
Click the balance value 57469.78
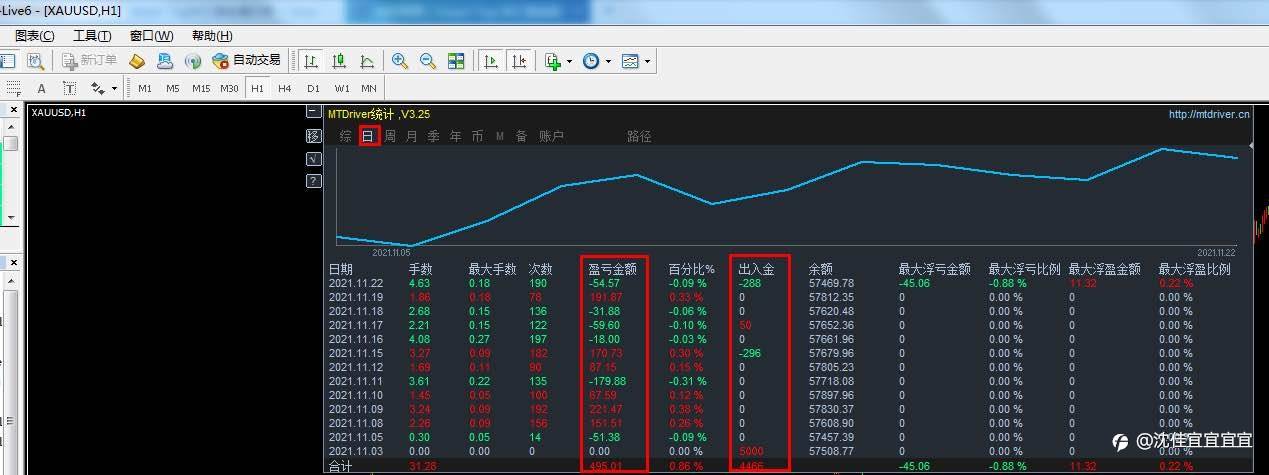tap(831, 283)
